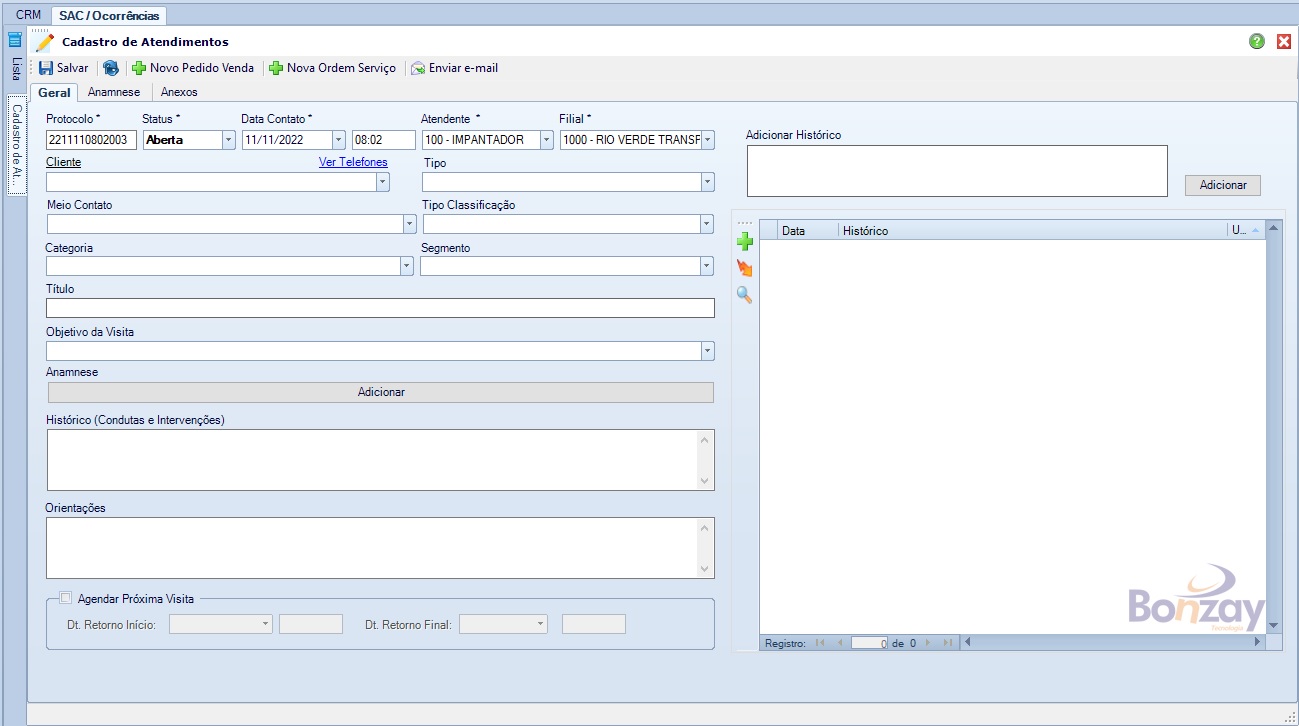Viewport: 1299px width, 726px height.
Task: Click history grid scroll down arrow
Action: [x=1273, y=626]
